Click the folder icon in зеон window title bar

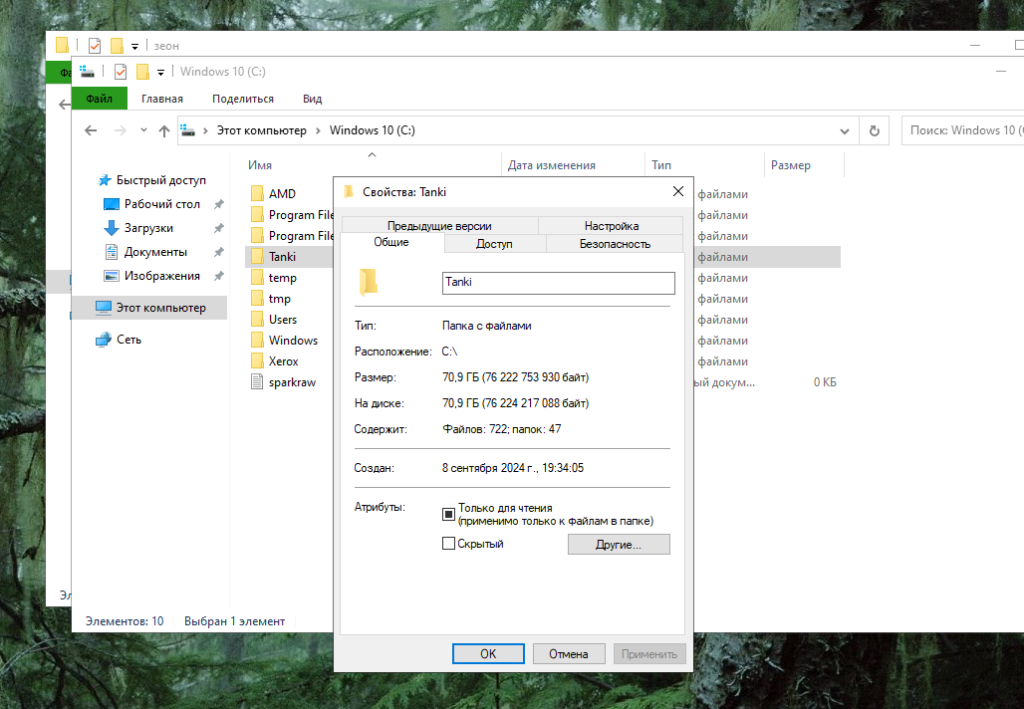point(62,45)
